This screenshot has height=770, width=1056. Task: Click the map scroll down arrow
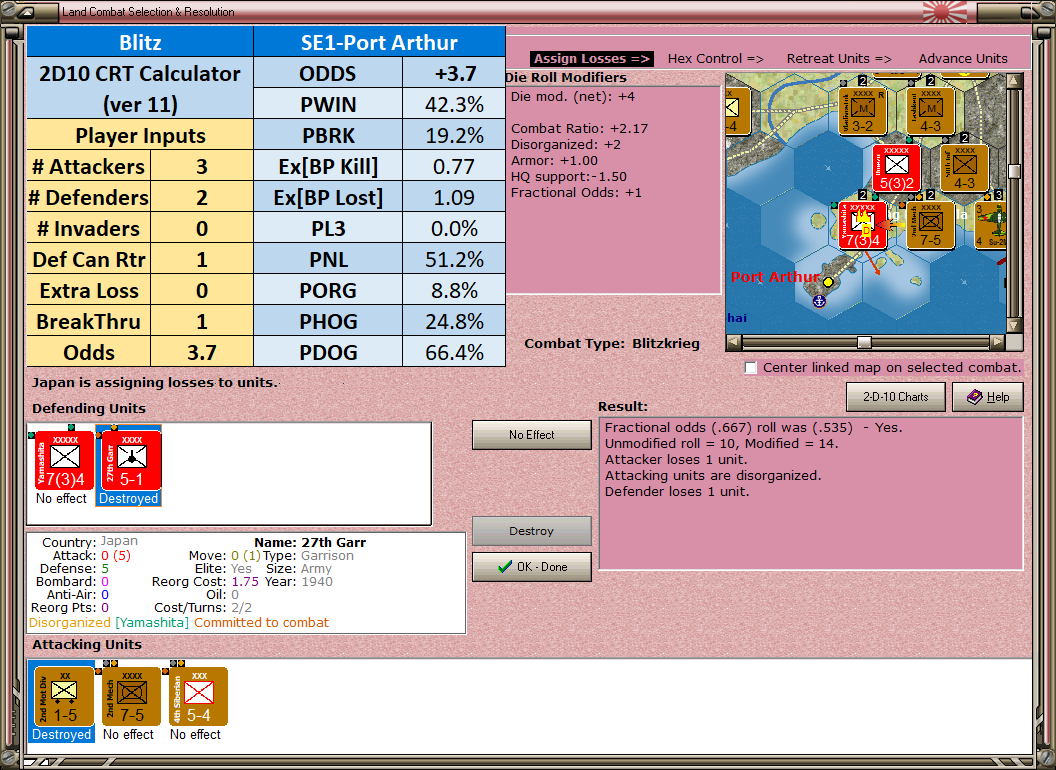(1014, 325)
